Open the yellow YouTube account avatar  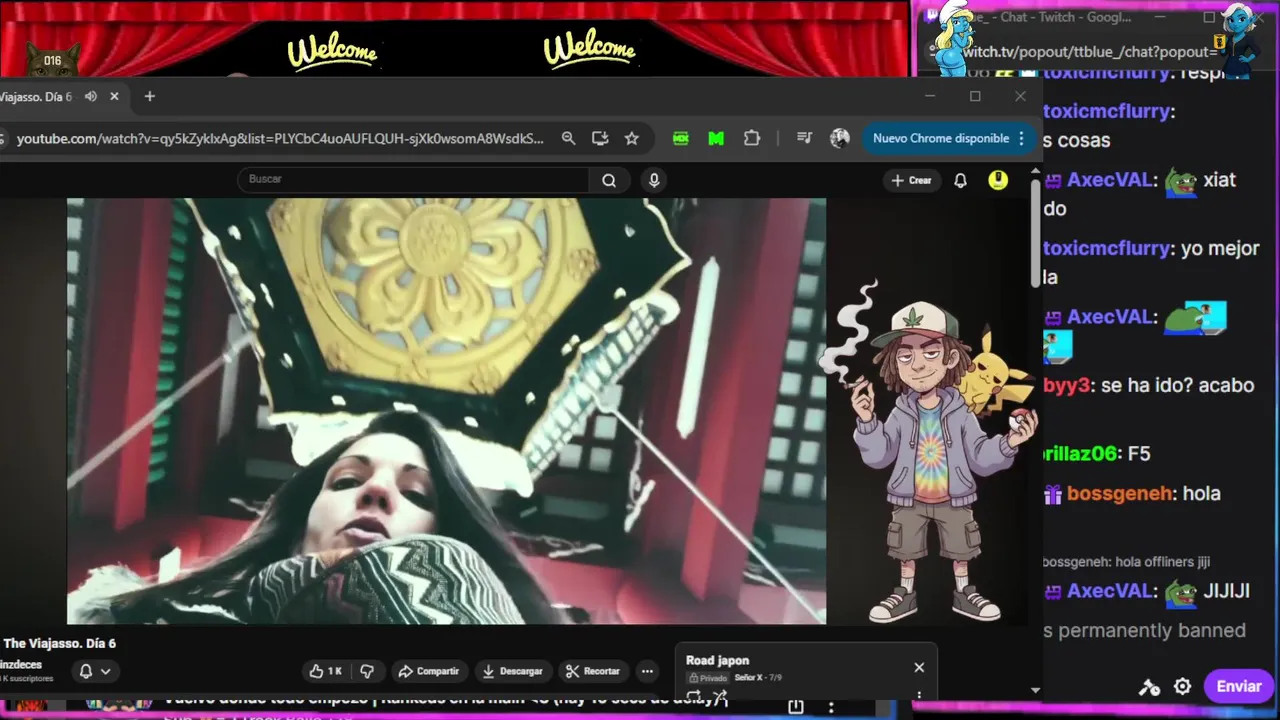[998, 180]
